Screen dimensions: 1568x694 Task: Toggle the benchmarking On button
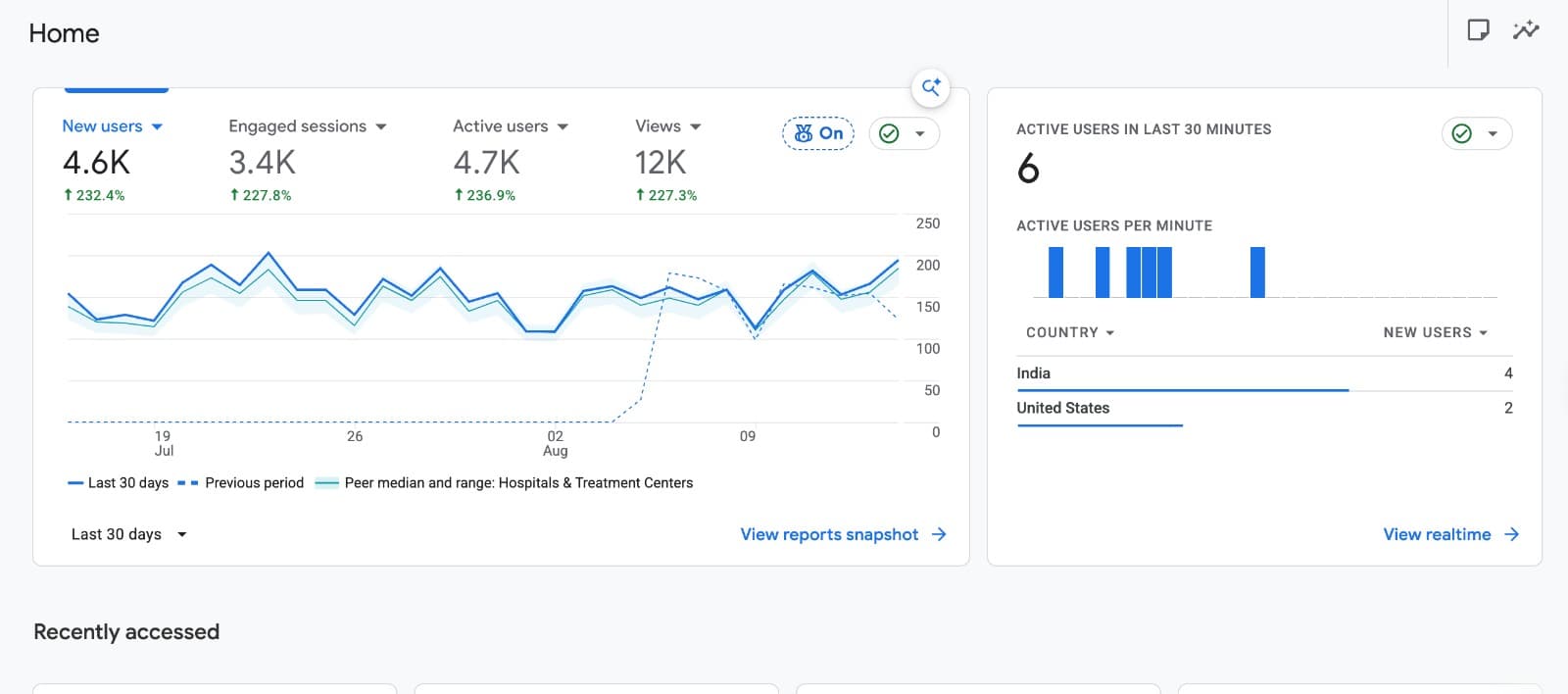818,133
